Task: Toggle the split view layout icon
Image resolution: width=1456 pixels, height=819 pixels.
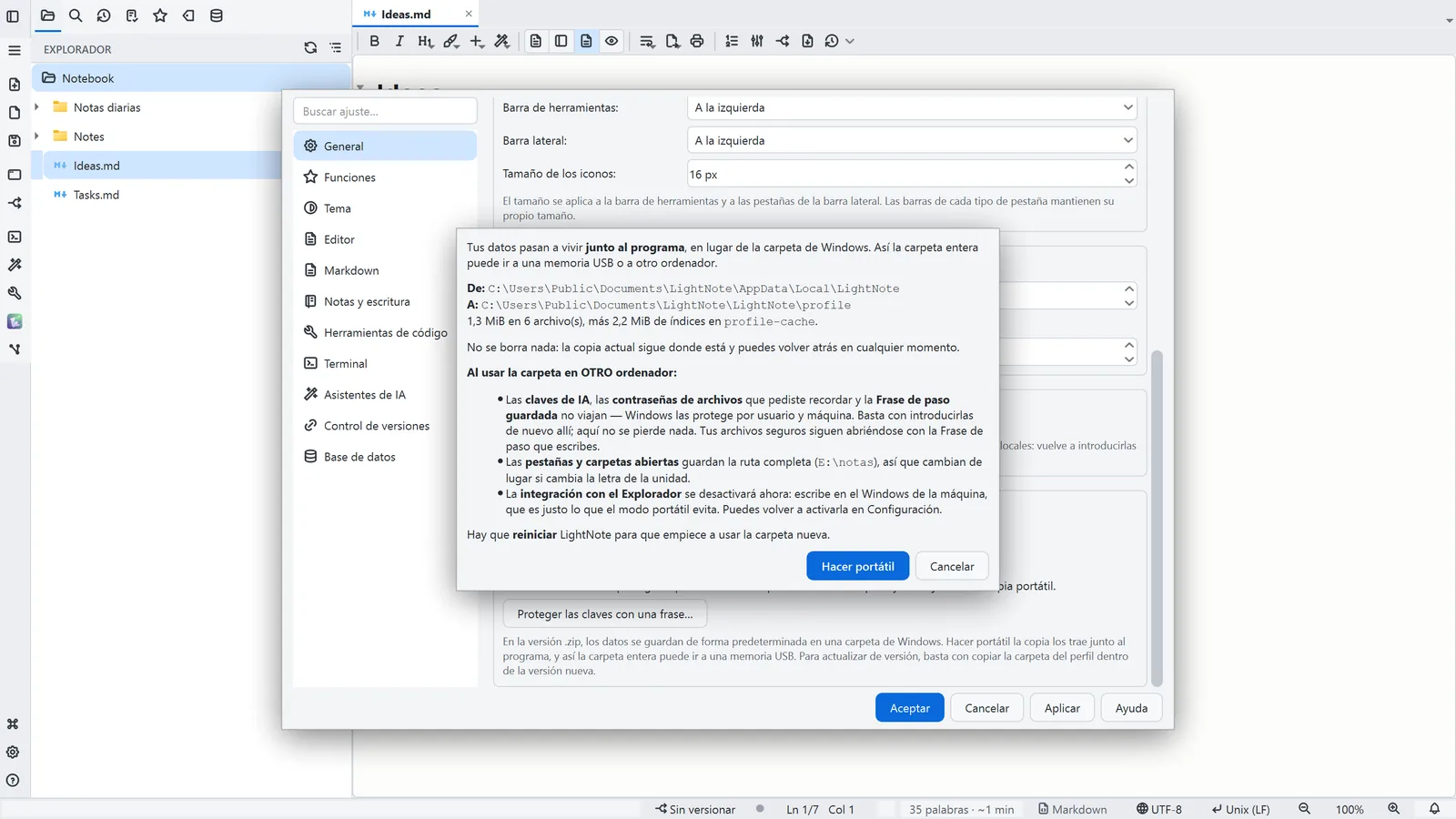Action: pyautogui.click(x=561, y=41)
